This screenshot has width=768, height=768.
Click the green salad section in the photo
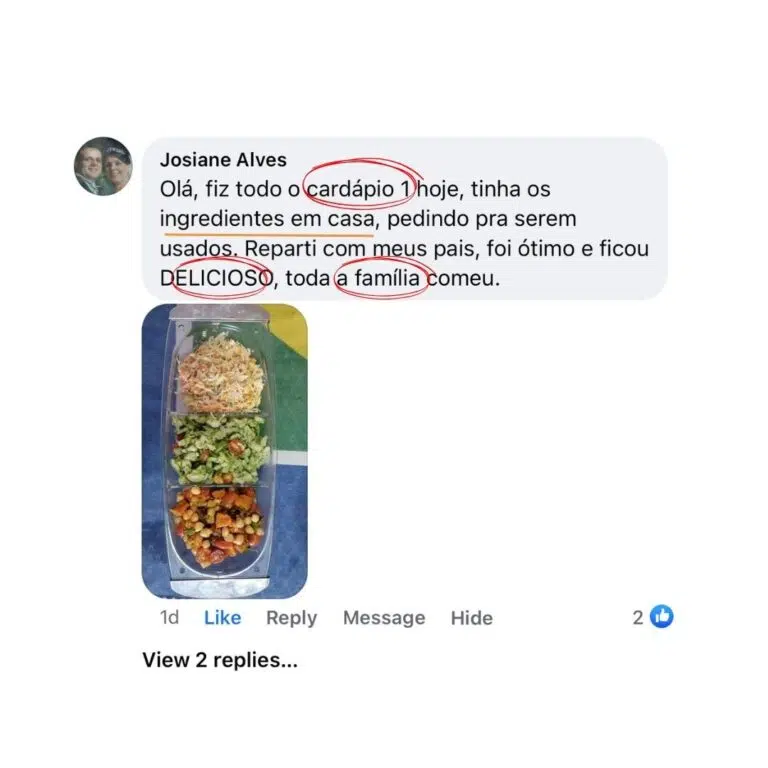tap(220, 449)
